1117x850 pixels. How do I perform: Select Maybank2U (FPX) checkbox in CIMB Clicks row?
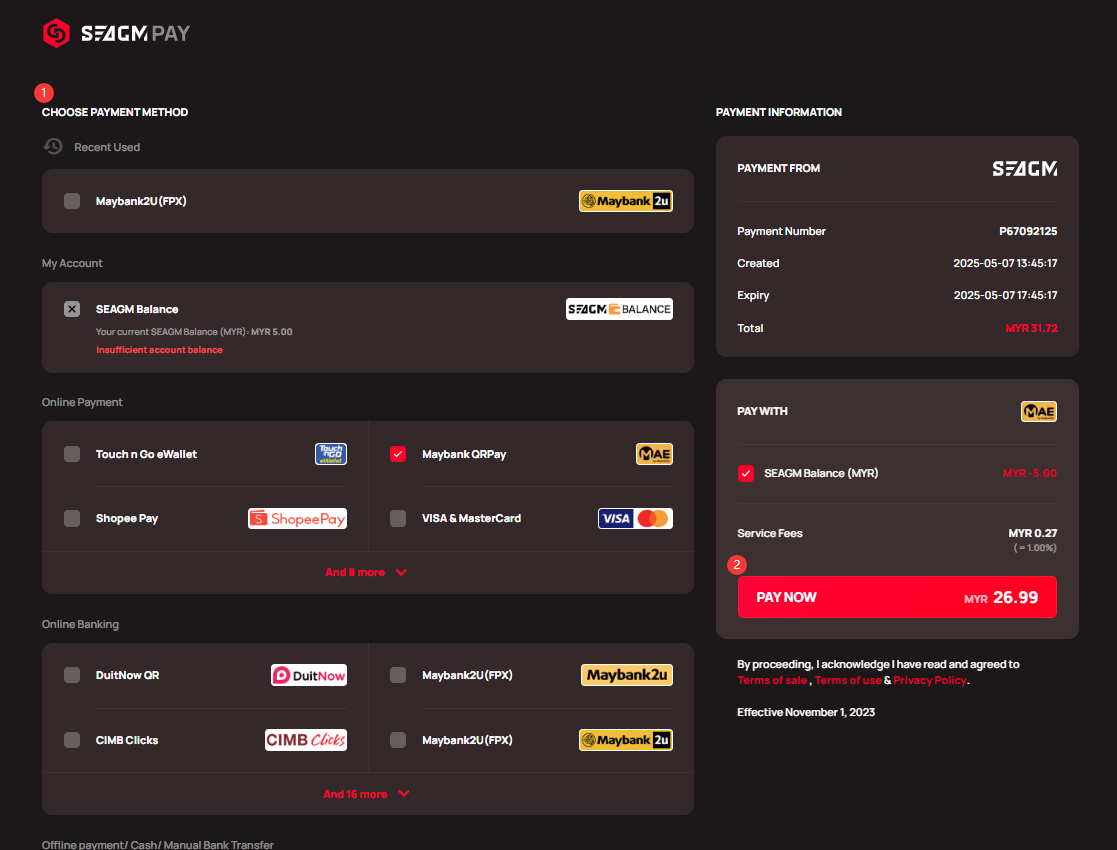398,740
